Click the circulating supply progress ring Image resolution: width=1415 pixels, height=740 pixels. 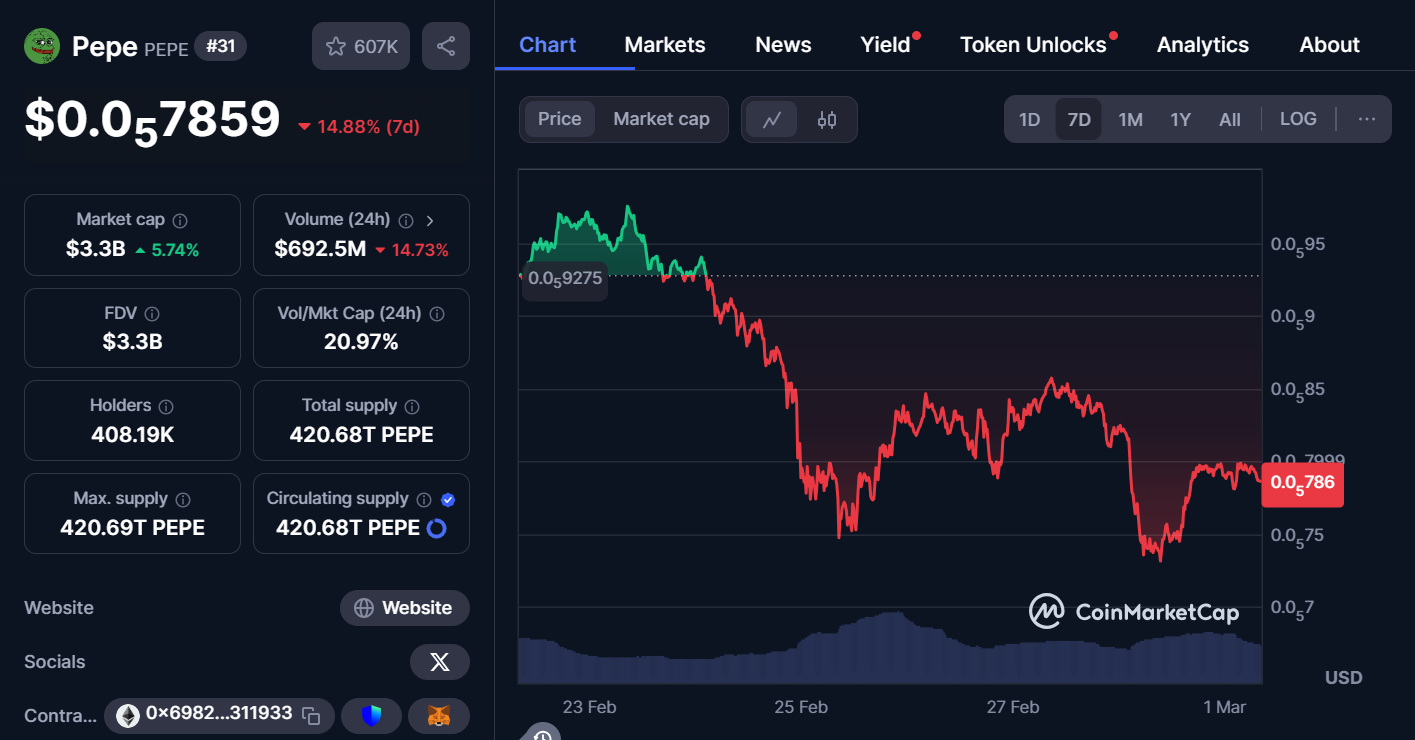point(437,528)
